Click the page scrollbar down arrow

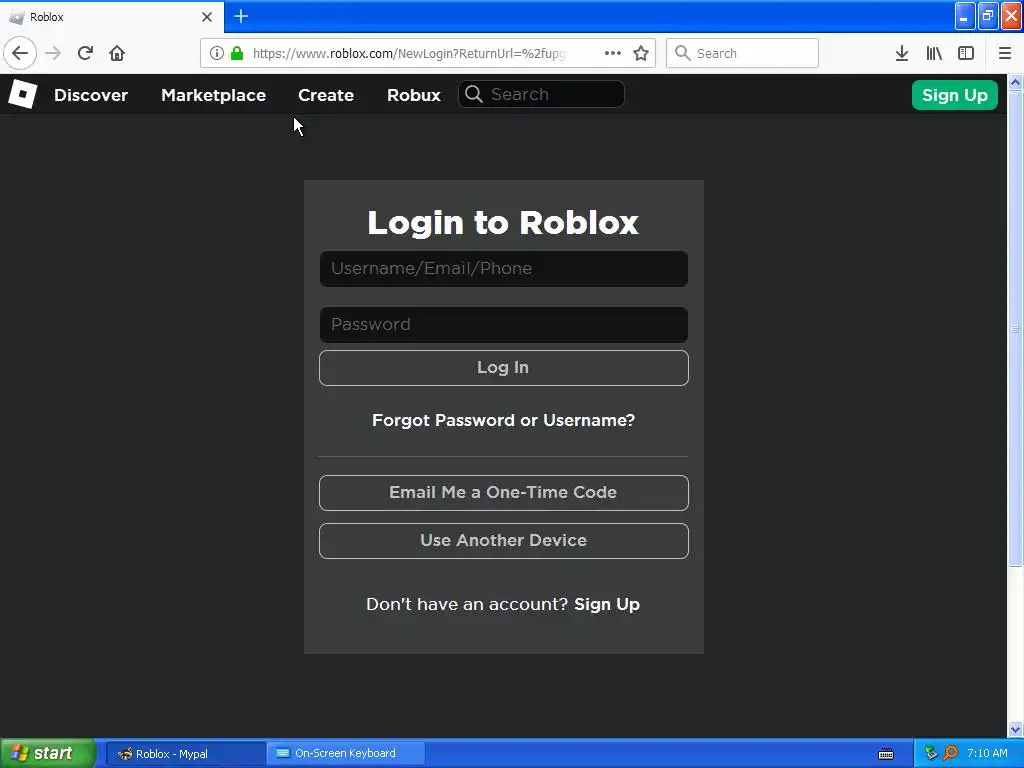coord(1015,729)
